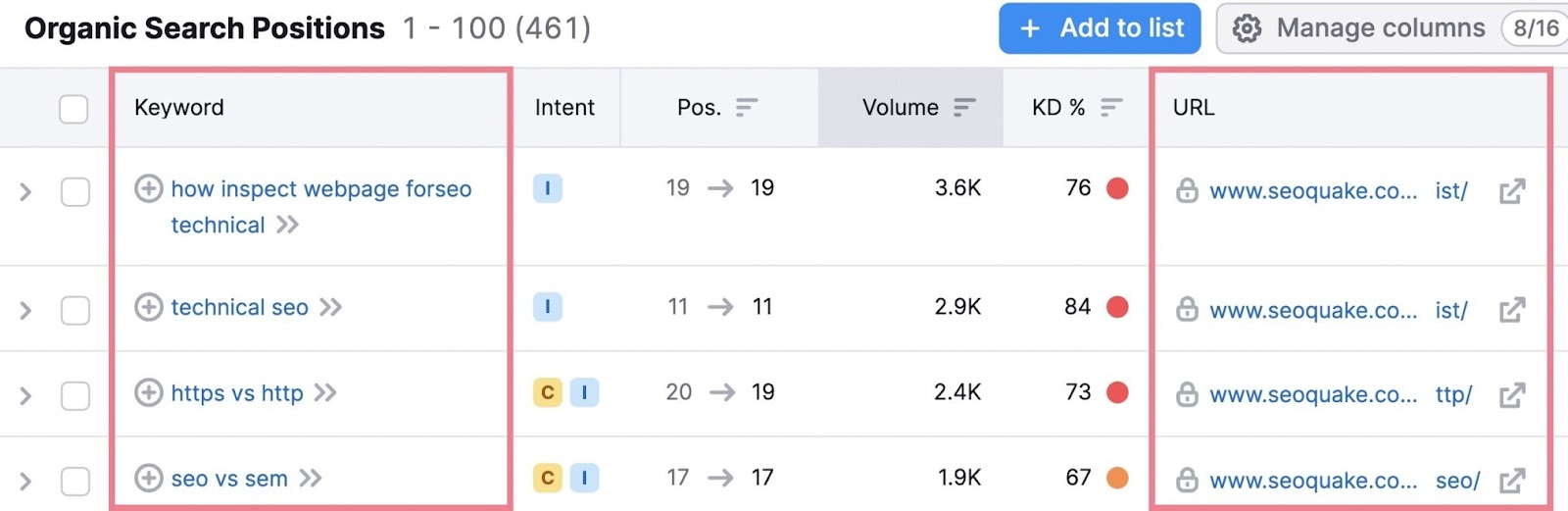This screenshot has height=511, width=1568.
Task: Expand the 'technical seo' row chevron
Action: click(x=26, y=311)
